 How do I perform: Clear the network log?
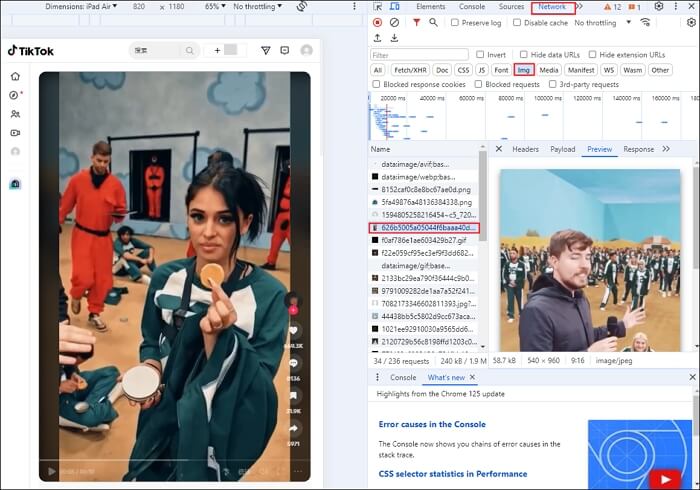(394, 22)
